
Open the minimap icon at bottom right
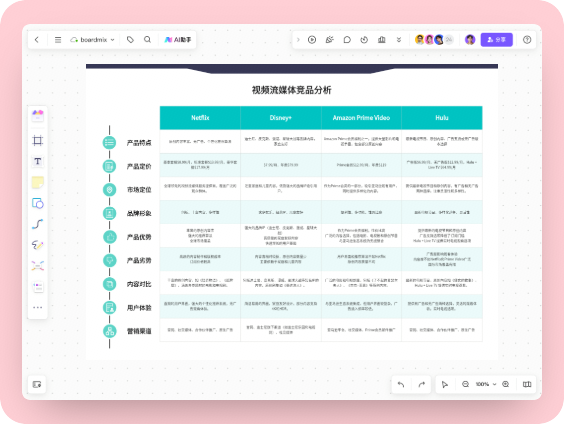click(527, 384)
